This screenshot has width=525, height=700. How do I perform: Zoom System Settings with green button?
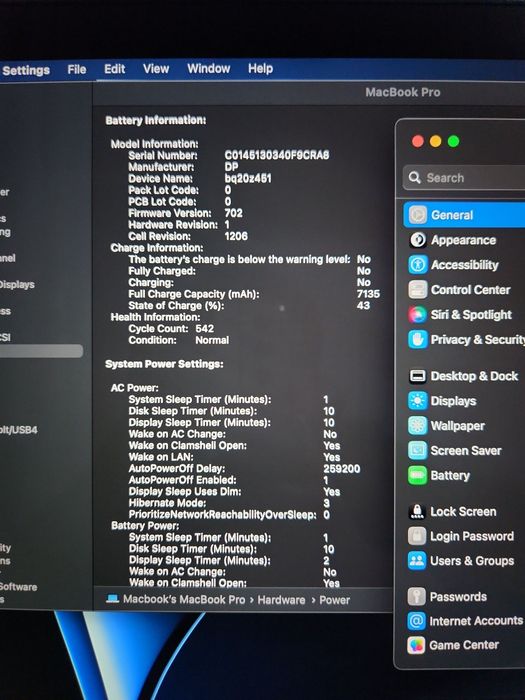coord(453,142)
